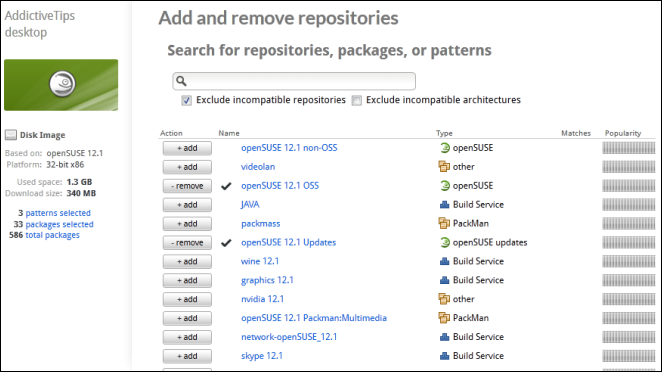Viewport: 662px width, 372px height.
Task: Open the wine 12.1 link
Action: click(260, 261)
